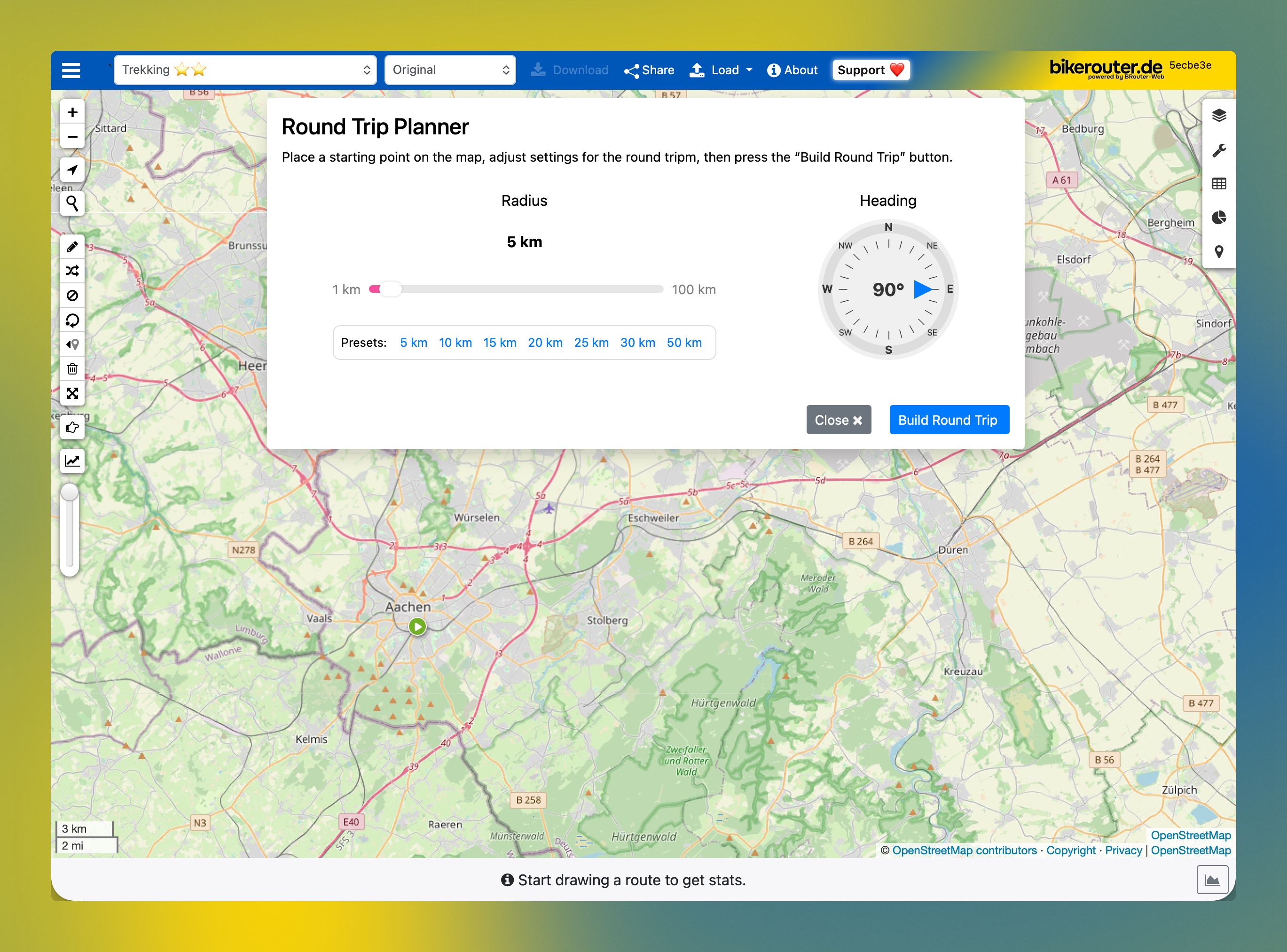Select the 20 km radius preset
This screenshot has width=1287, height=952.
click(545, 343)
